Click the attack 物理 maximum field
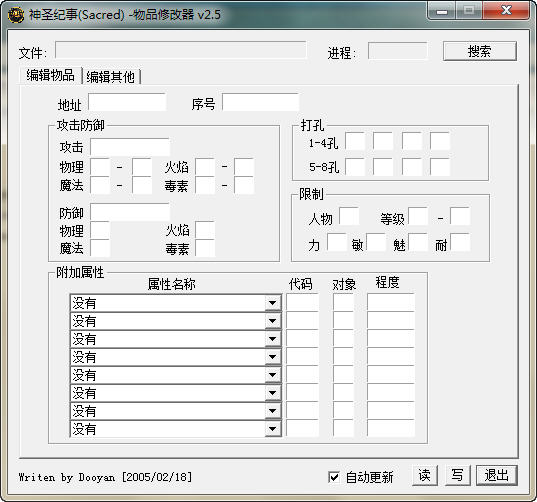 coord(142,167)
